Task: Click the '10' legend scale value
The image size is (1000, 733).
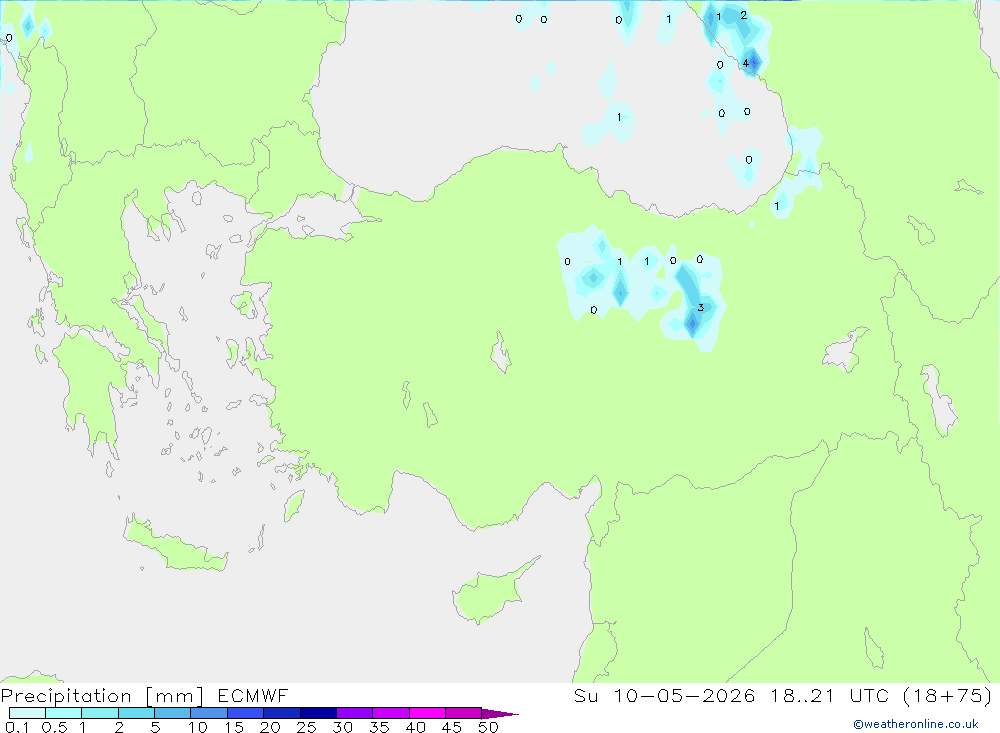Action: tap(198, 727)
